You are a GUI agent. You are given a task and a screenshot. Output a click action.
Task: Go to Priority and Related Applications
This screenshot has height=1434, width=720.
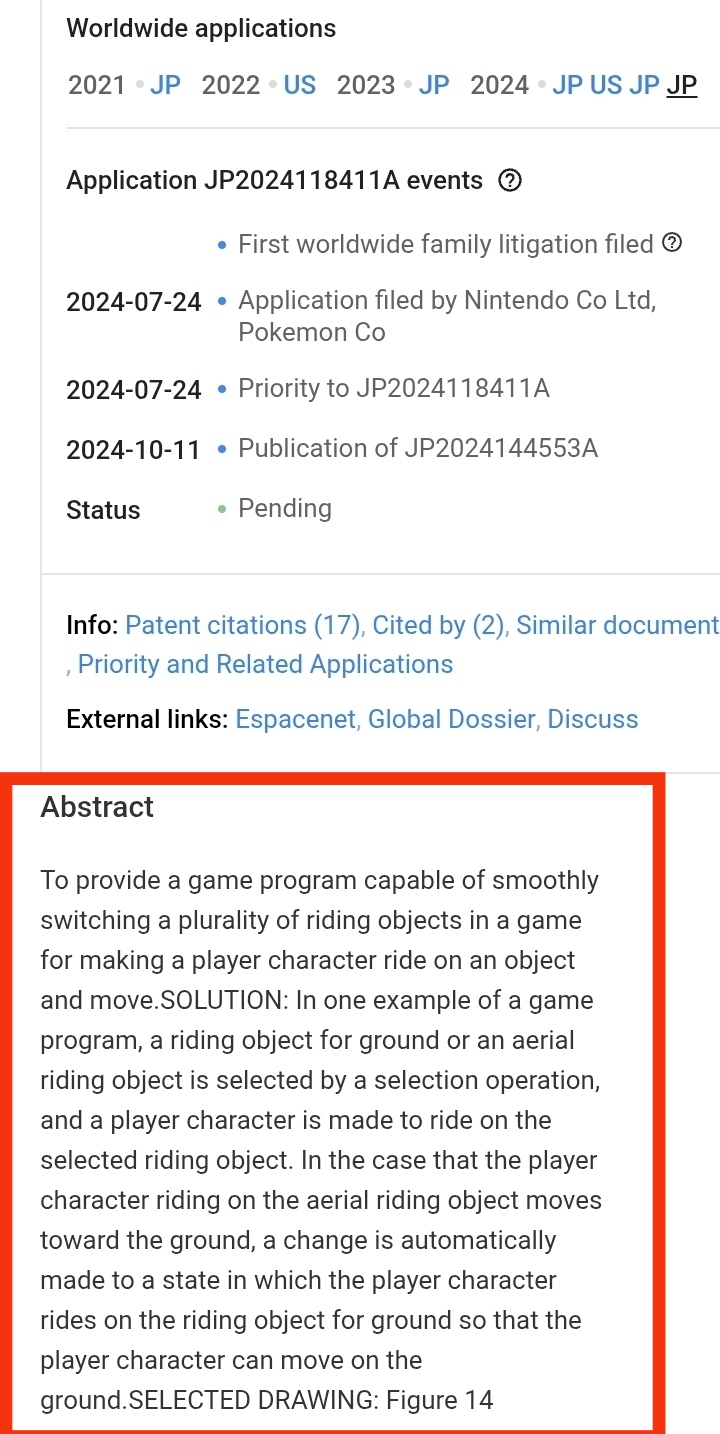pyautogui.click(x=265, y=664)
